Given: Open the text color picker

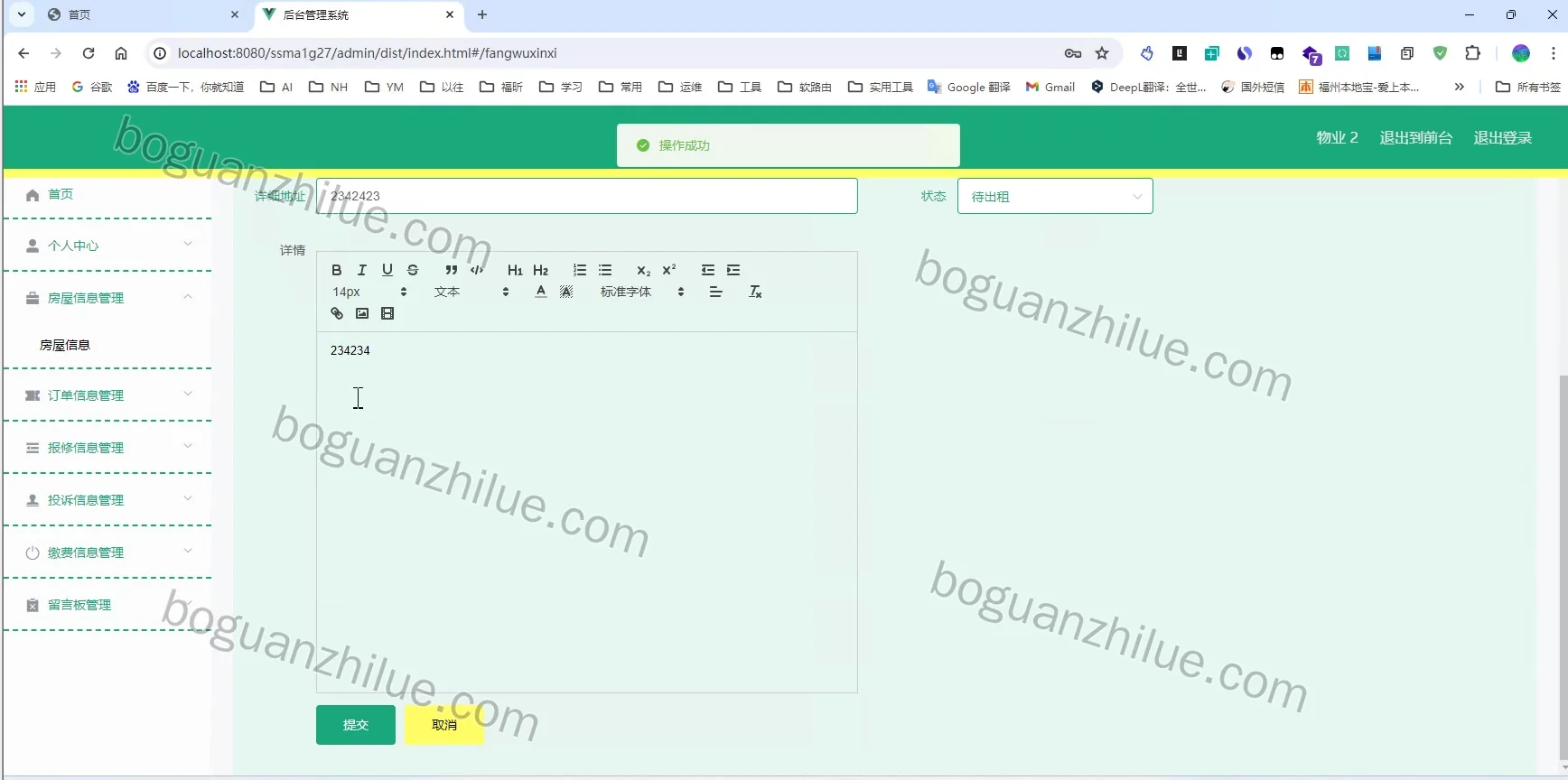Looking at the screenshot, I should pos(541,292).
